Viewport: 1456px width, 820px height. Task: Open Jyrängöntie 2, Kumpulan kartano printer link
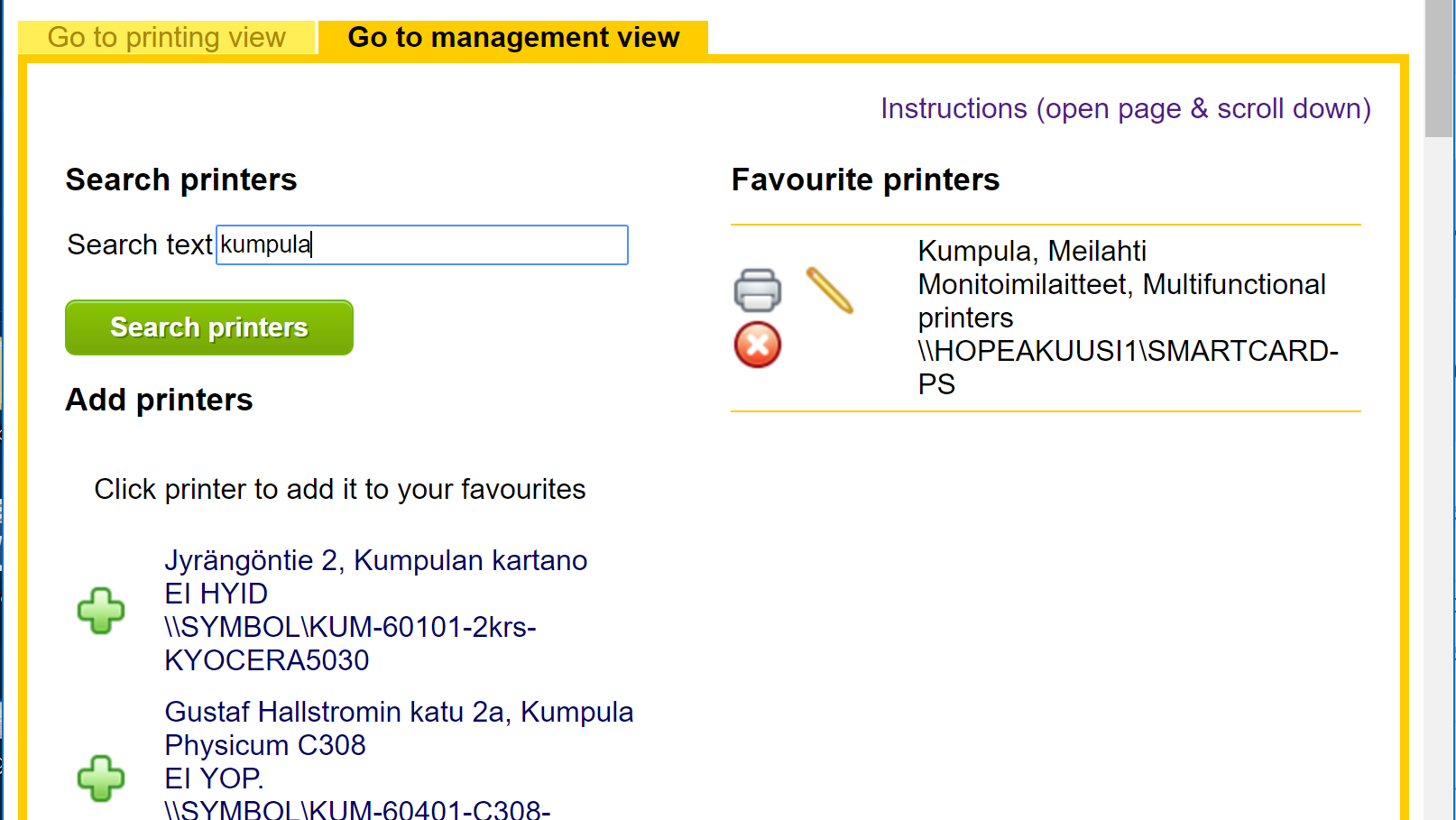tap(376, 560)
